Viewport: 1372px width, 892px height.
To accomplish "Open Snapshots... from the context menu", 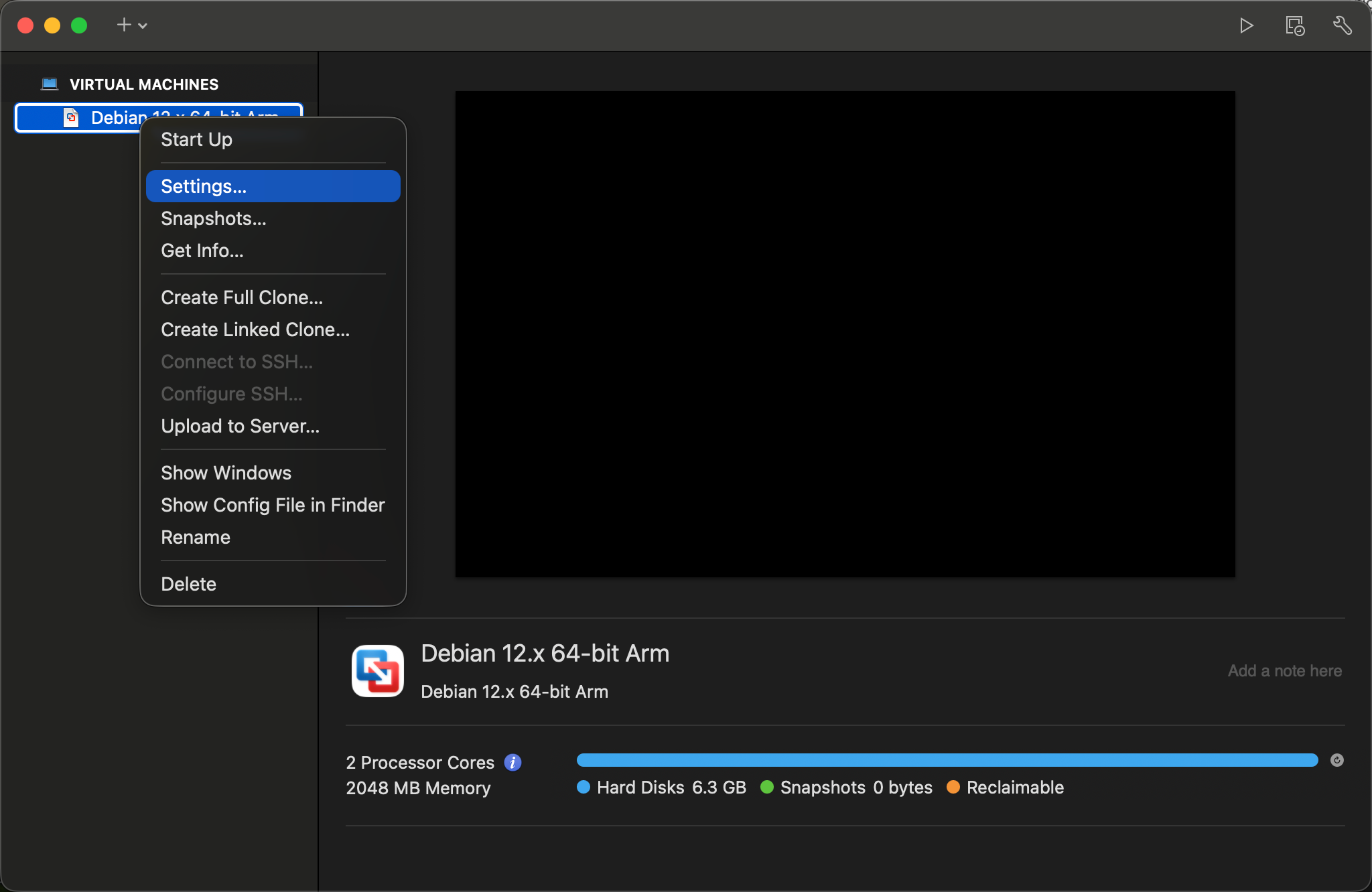I will pyautogui.click(x=213, y=218).
